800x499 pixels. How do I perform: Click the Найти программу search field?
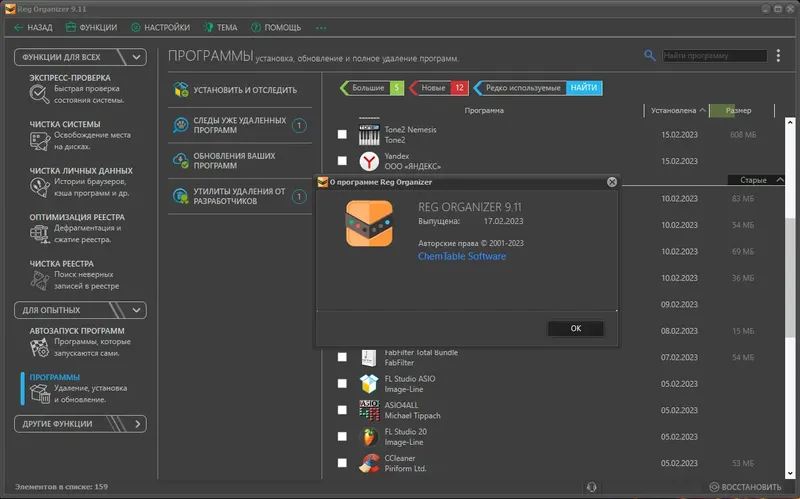pyautogui.click(x=714, y=56)
